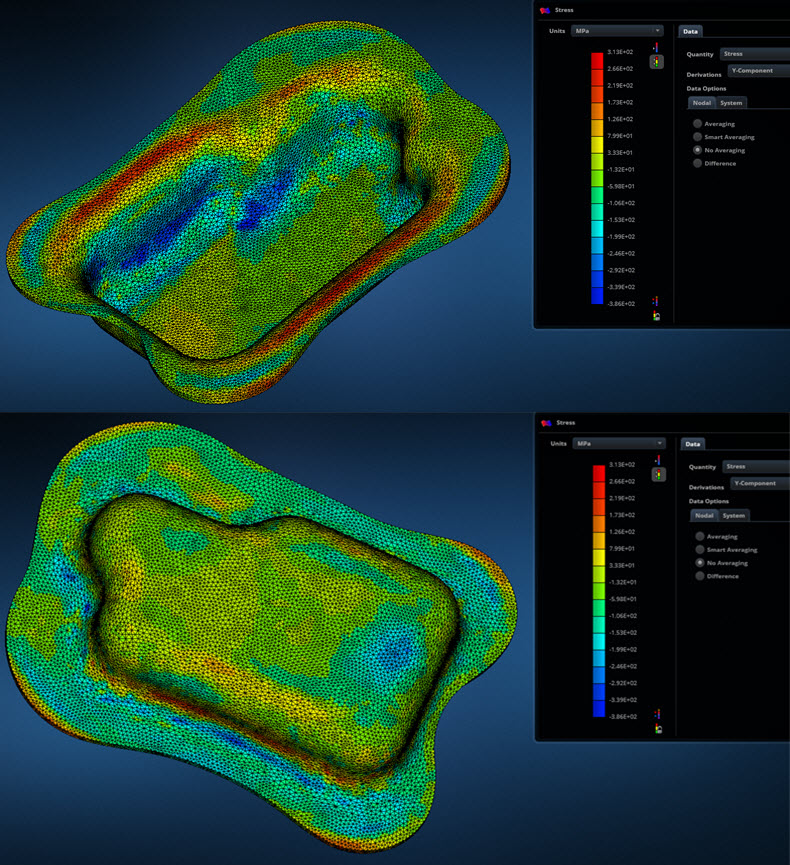Click the 7.99E+01 value in upper legend
The height and width of the screenshot is (865, 790).
[x=620, y=136]
